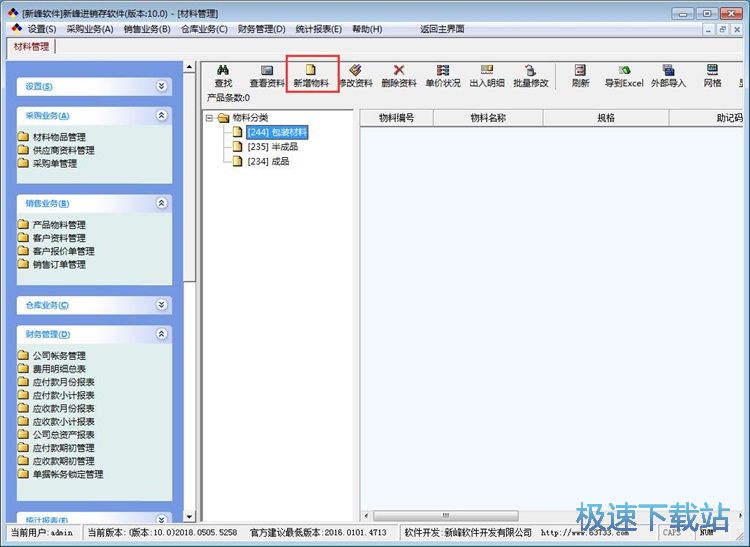The height and width of the screenshot is (547, 750).
Task: Open 单价状况 from the toolbar
Action: (443, 76)
